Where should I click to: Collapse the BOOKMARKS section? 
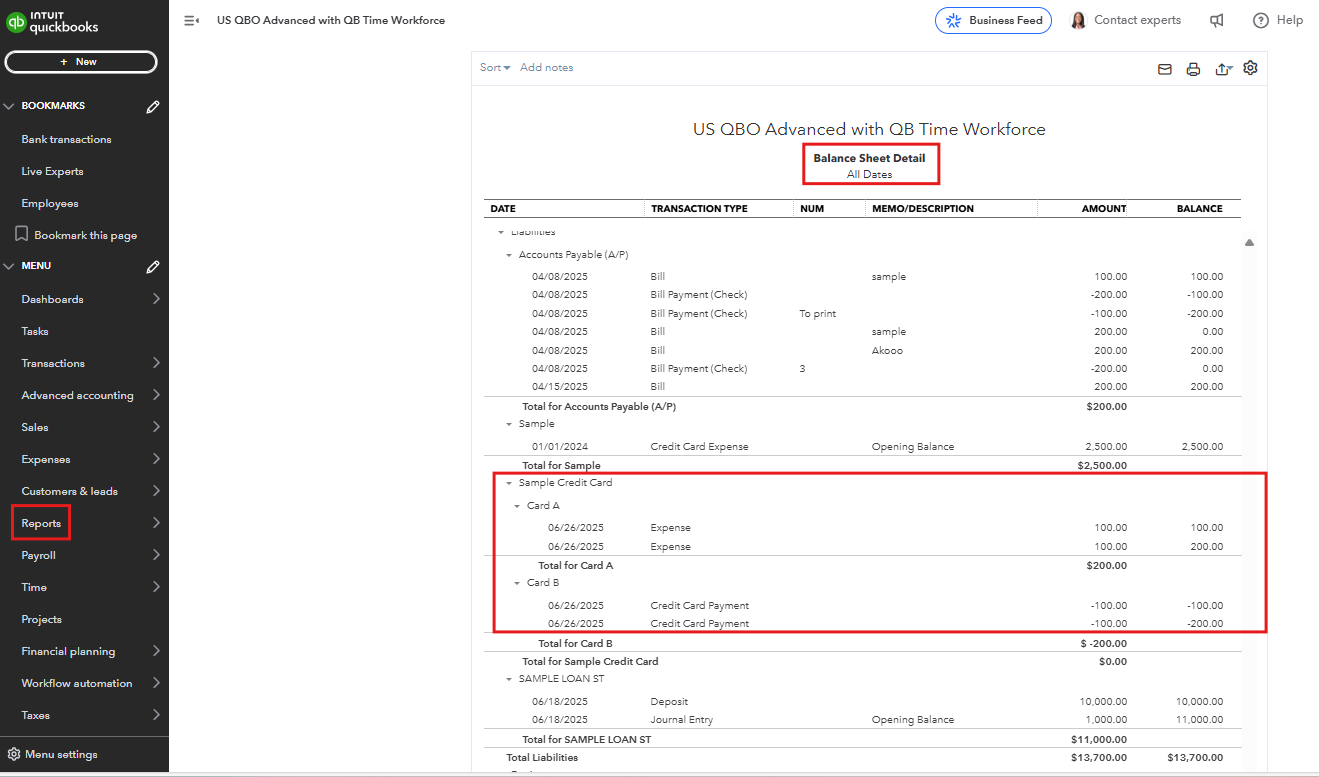[x=9, y=106]
